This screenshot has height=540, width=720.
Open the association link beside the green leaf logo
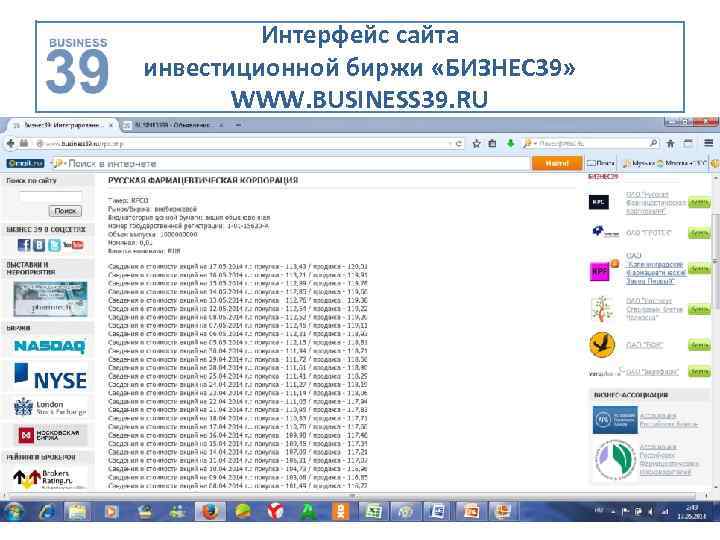pos(669,460)
